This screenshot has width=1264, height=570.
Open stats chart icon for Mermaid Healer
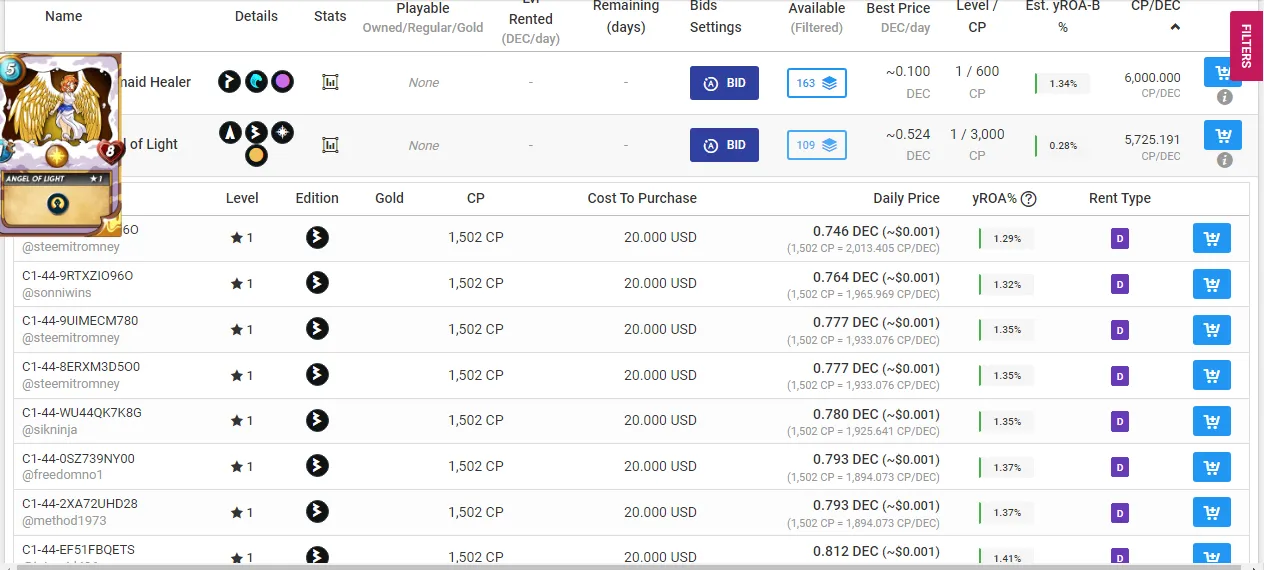point(330,82)
